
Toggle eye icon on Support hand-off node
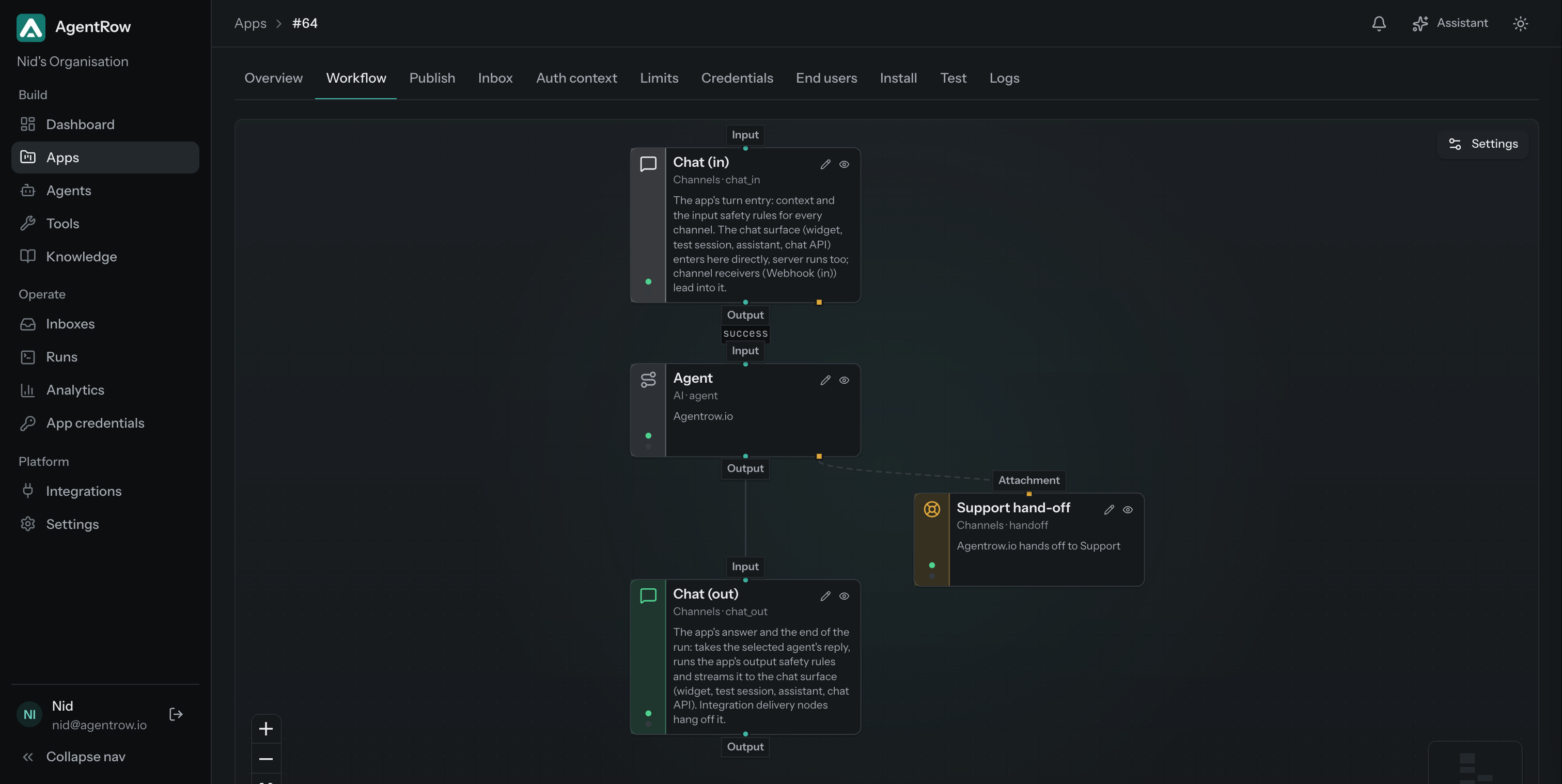click(x=1128, y=510)
